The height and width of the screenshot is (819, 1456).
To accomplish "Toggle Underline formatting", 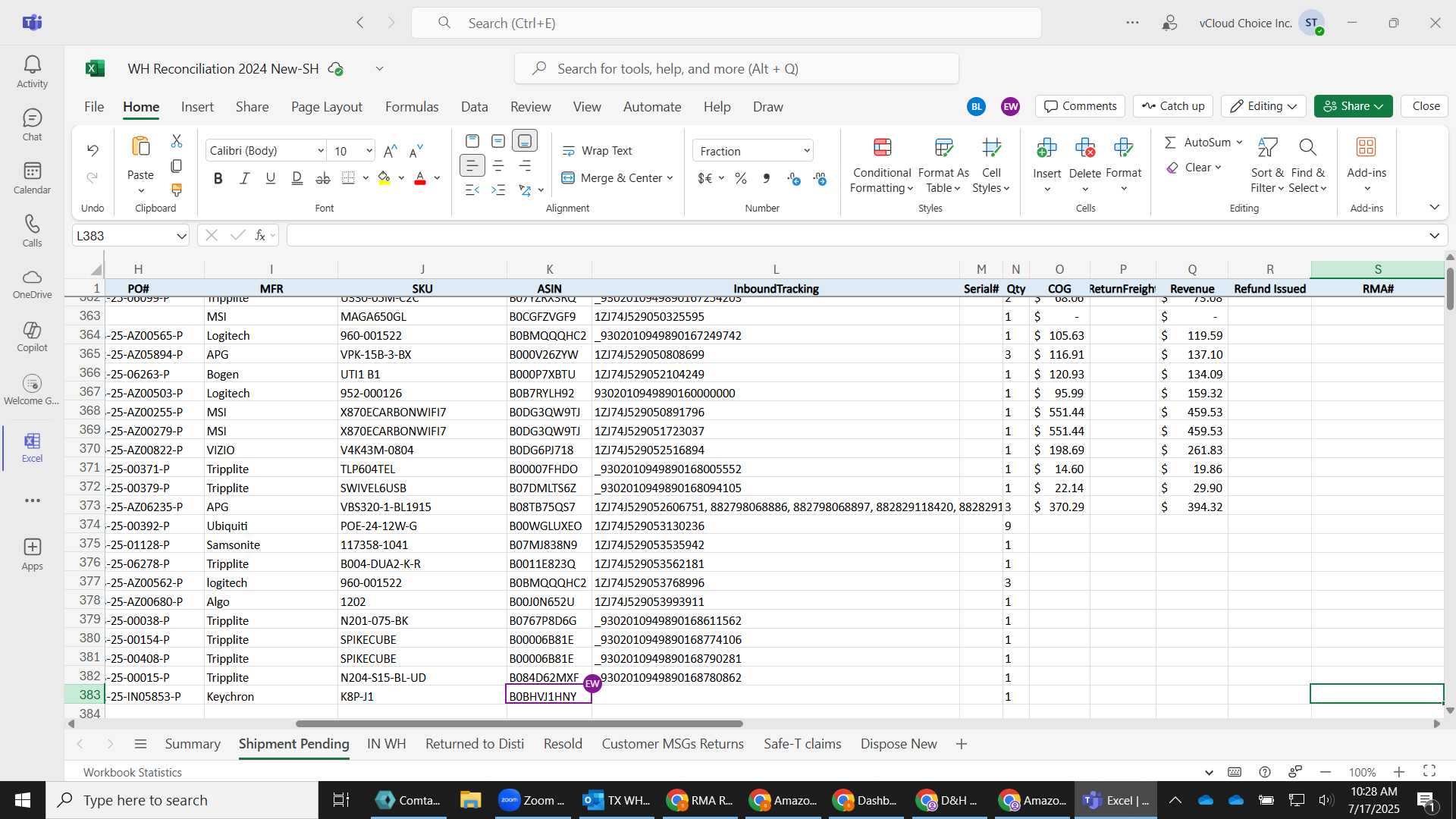I will [x=270, y=178].
